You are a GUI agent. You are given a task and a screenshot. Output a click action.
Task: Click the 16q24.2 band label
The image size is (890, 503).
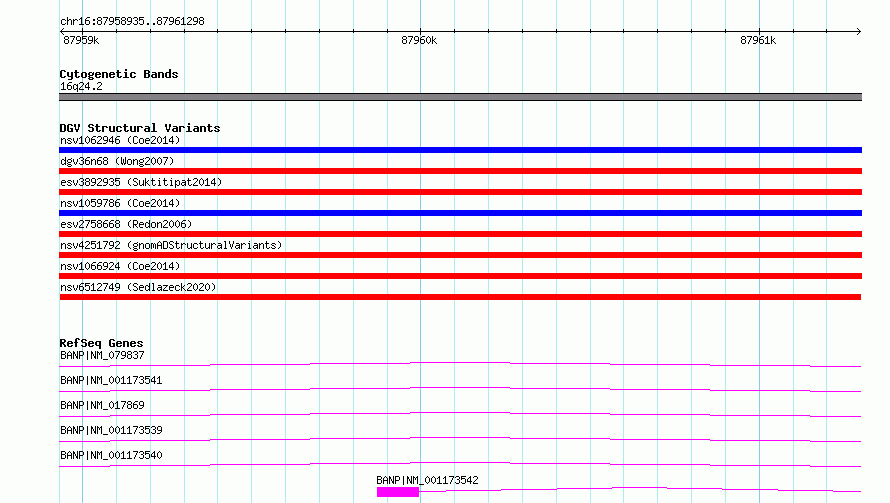tap(81, 86)
